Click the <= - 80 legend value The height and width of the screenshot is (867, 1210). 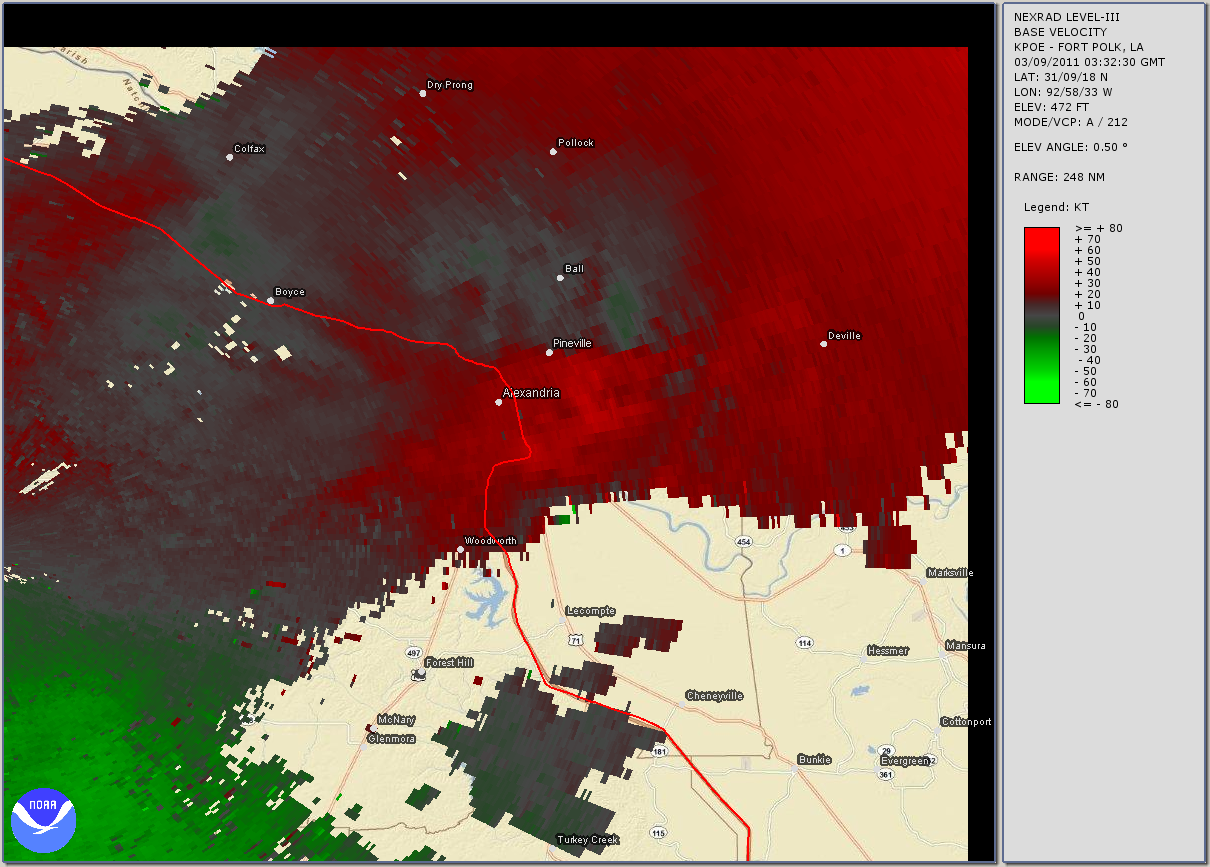point(1096,404)
